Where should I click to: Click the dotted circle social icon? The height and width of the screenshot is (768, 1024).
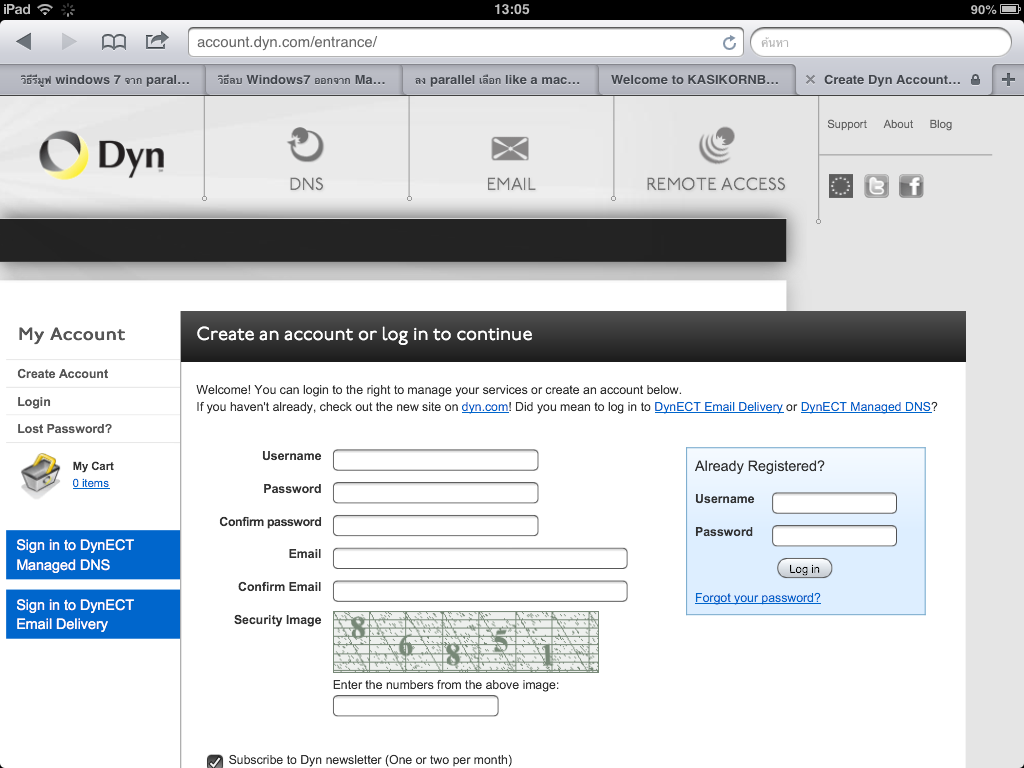(840, 186)
